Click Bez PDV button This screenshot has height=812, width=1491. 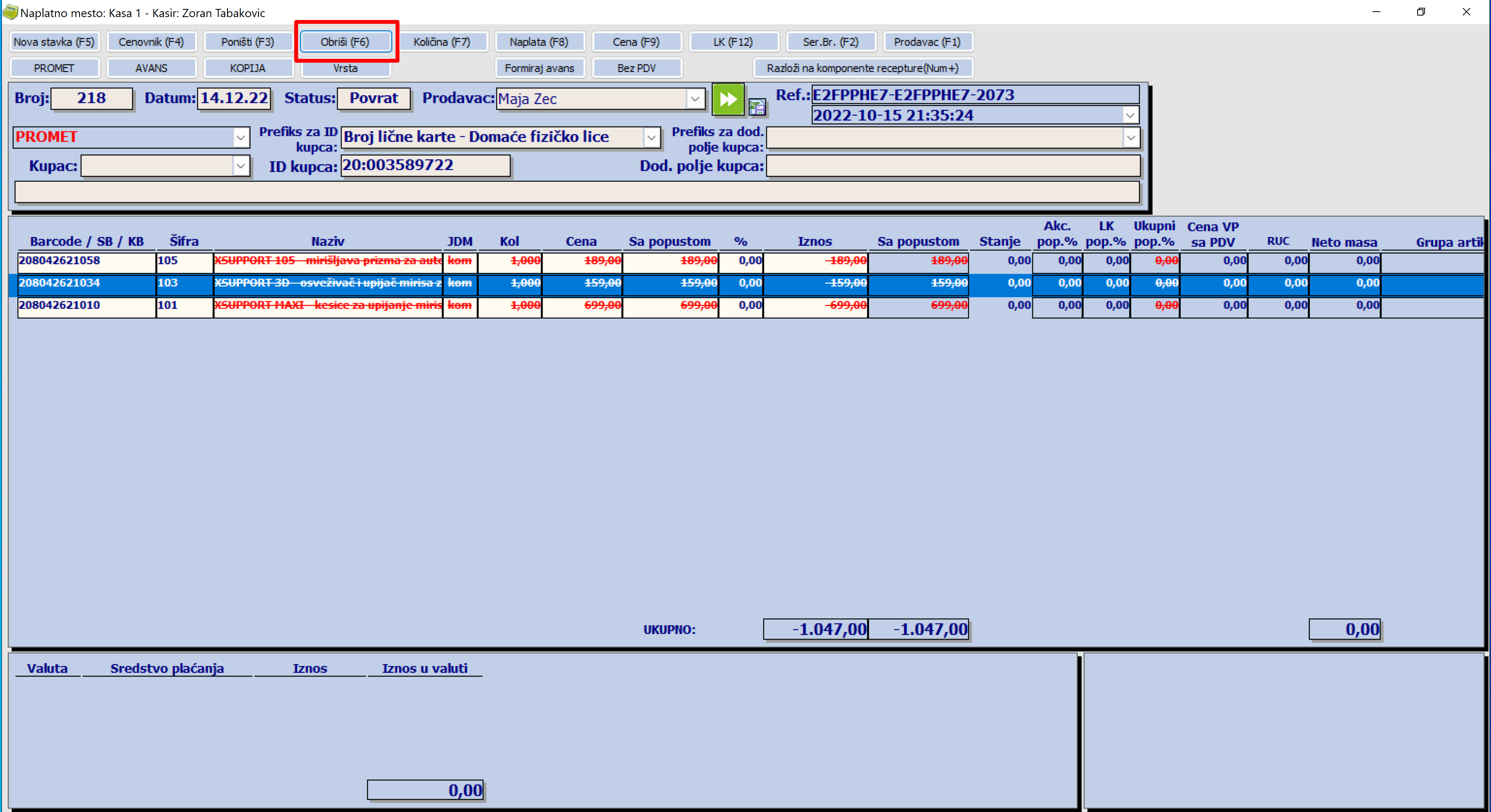click(636, 68)
